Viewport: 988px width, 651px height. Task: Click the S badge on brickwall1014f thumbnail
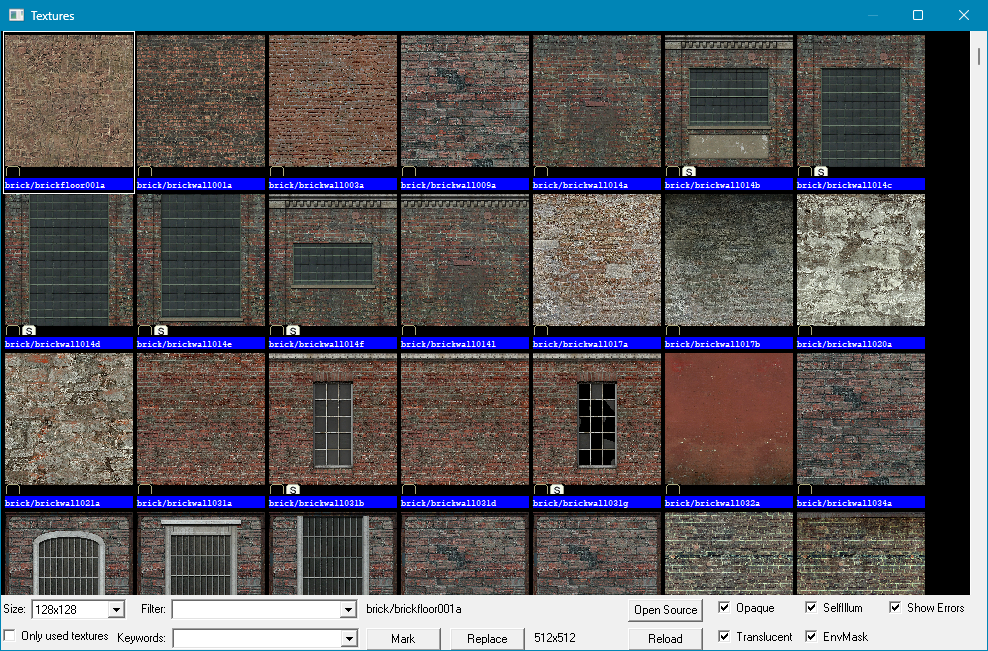[x=292, y=328]
